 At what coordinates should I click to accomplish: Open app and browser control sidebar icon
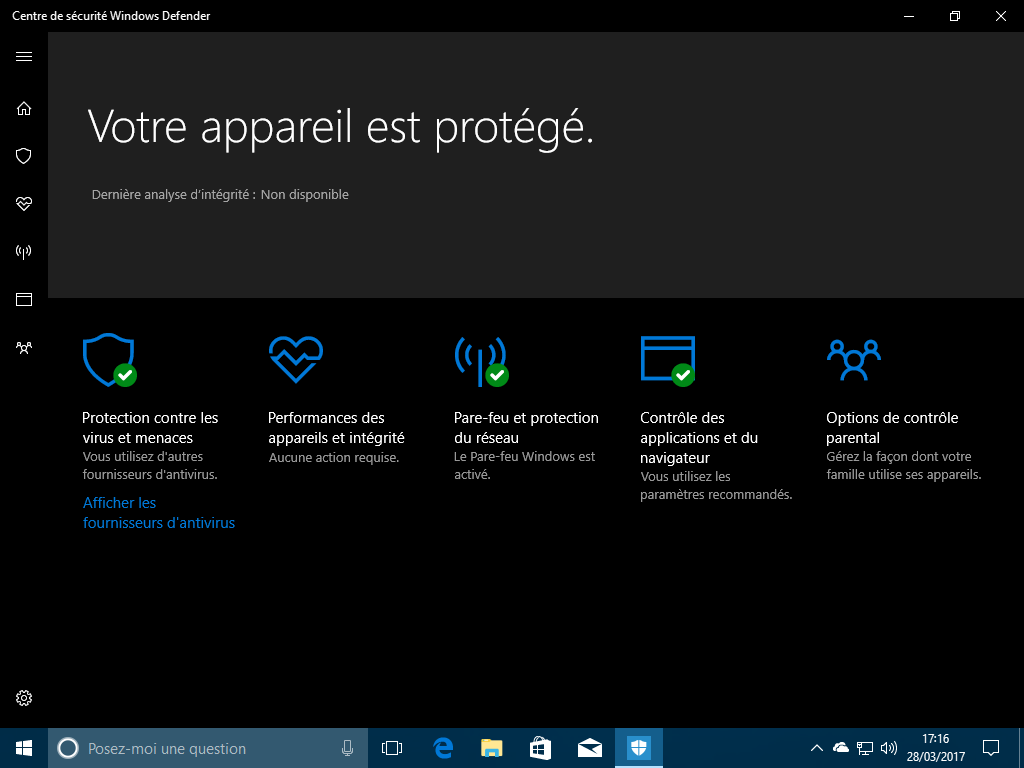click(24, 300)
